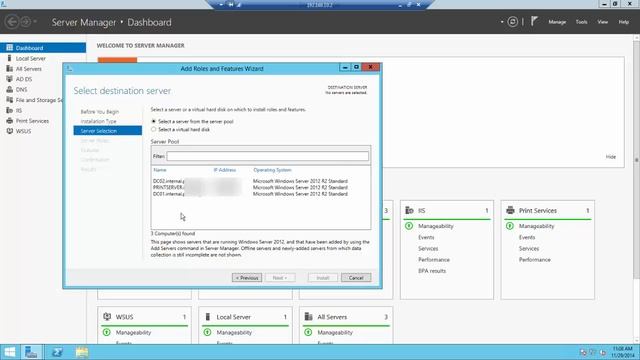Click Manageability in the All Servers tile
This screenshot has height=360, width=640.
[335, 332]
